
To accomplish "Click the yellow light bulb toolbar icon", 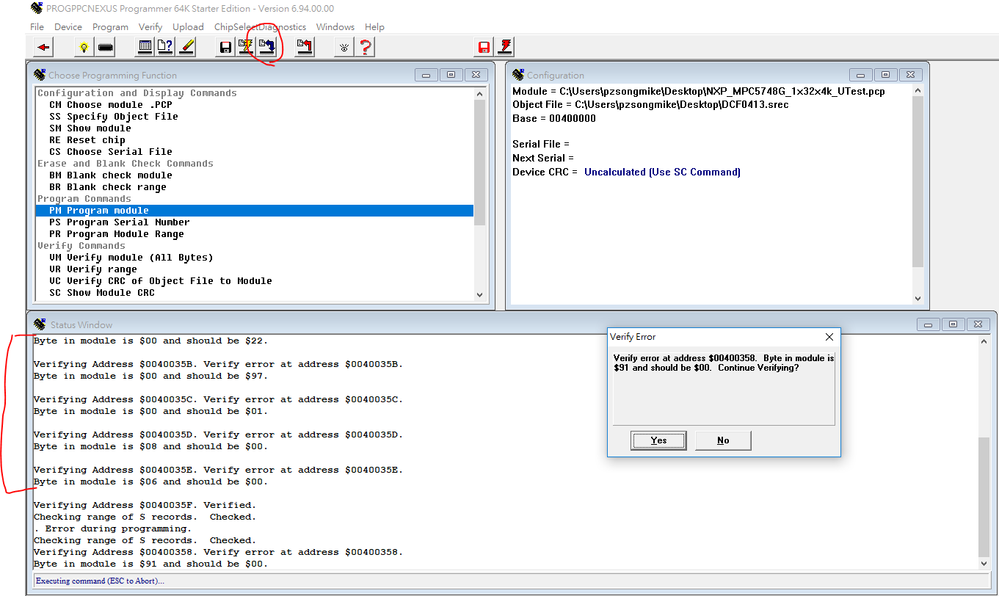I will (x=83, y=47).
